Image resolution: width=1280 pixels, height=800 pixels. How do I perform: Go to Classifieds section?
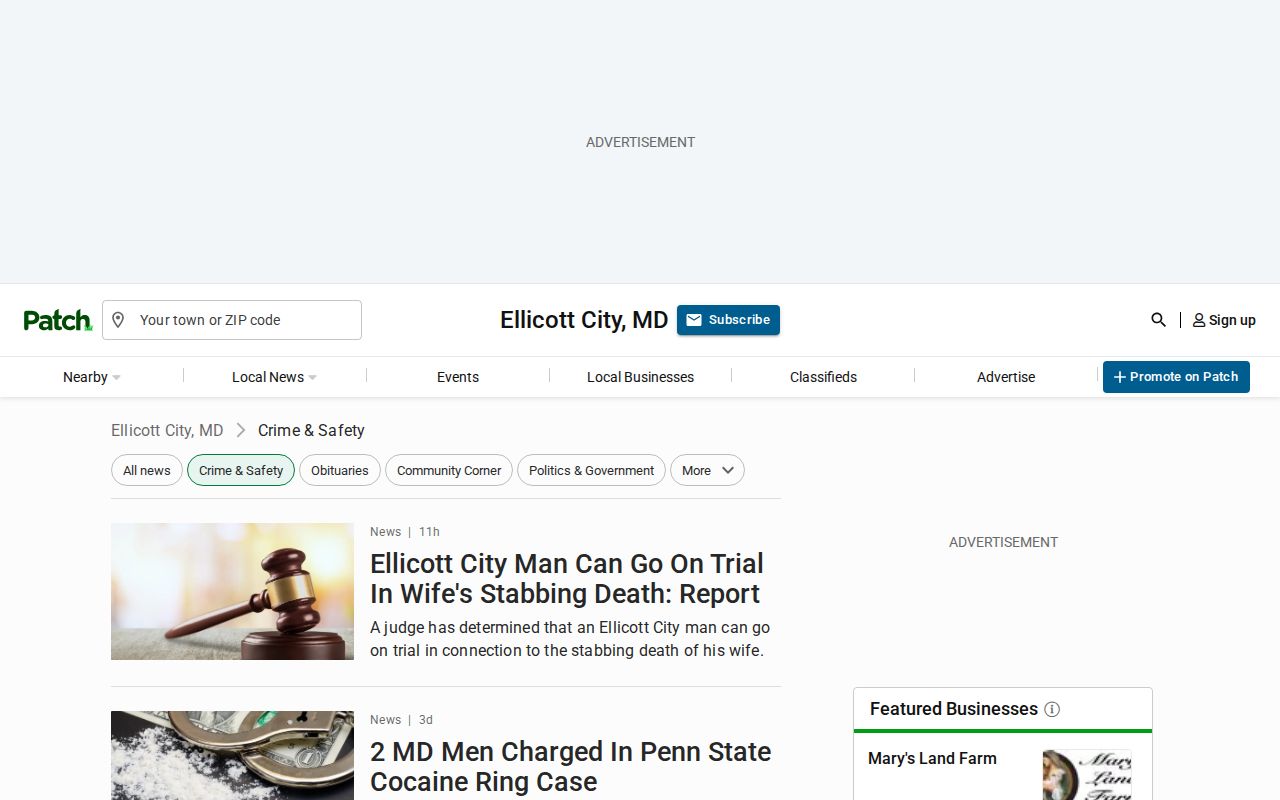(x=823, y=377)
